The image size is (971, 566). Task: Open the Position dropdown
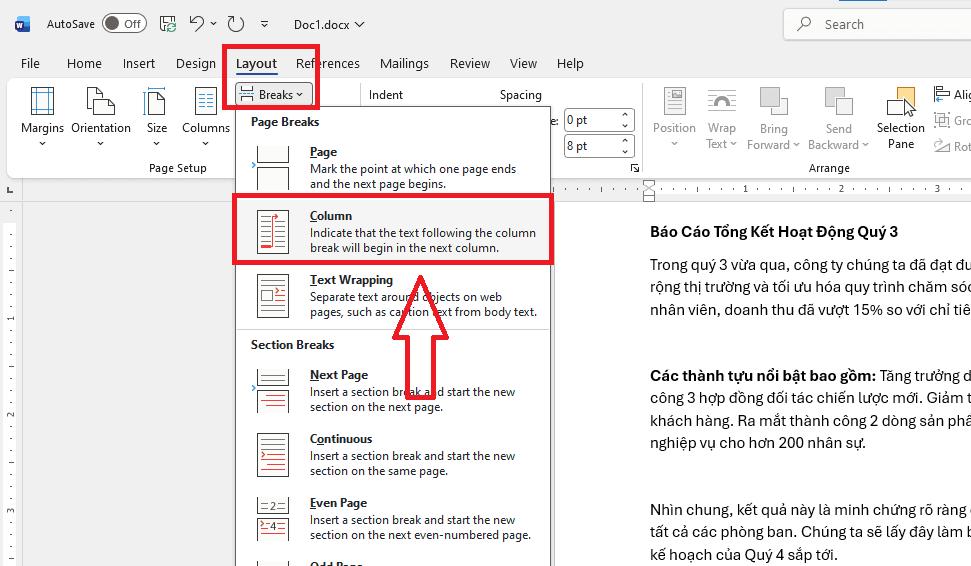(x=674, y=118)
